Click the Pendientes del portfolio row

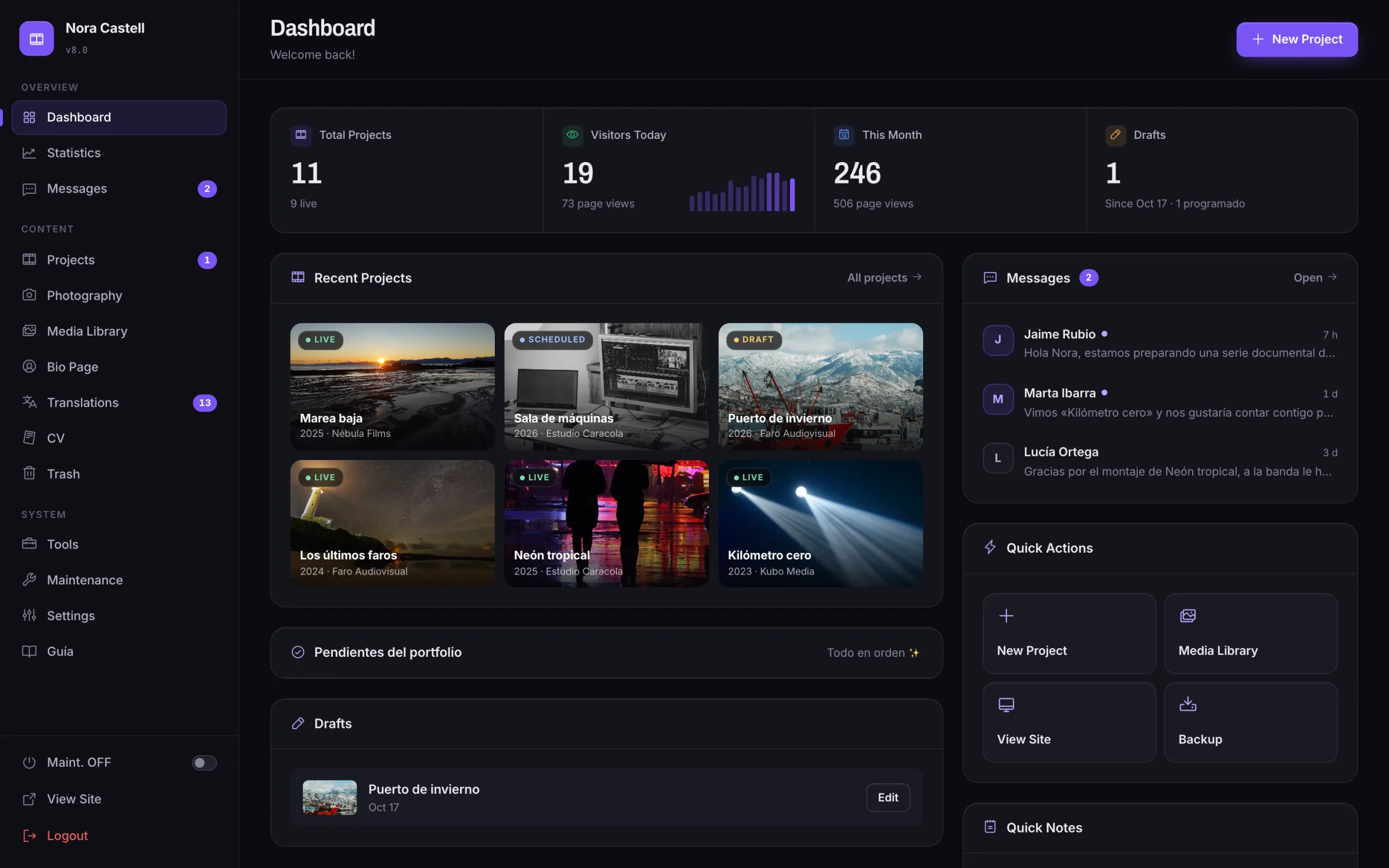(607, 652)
